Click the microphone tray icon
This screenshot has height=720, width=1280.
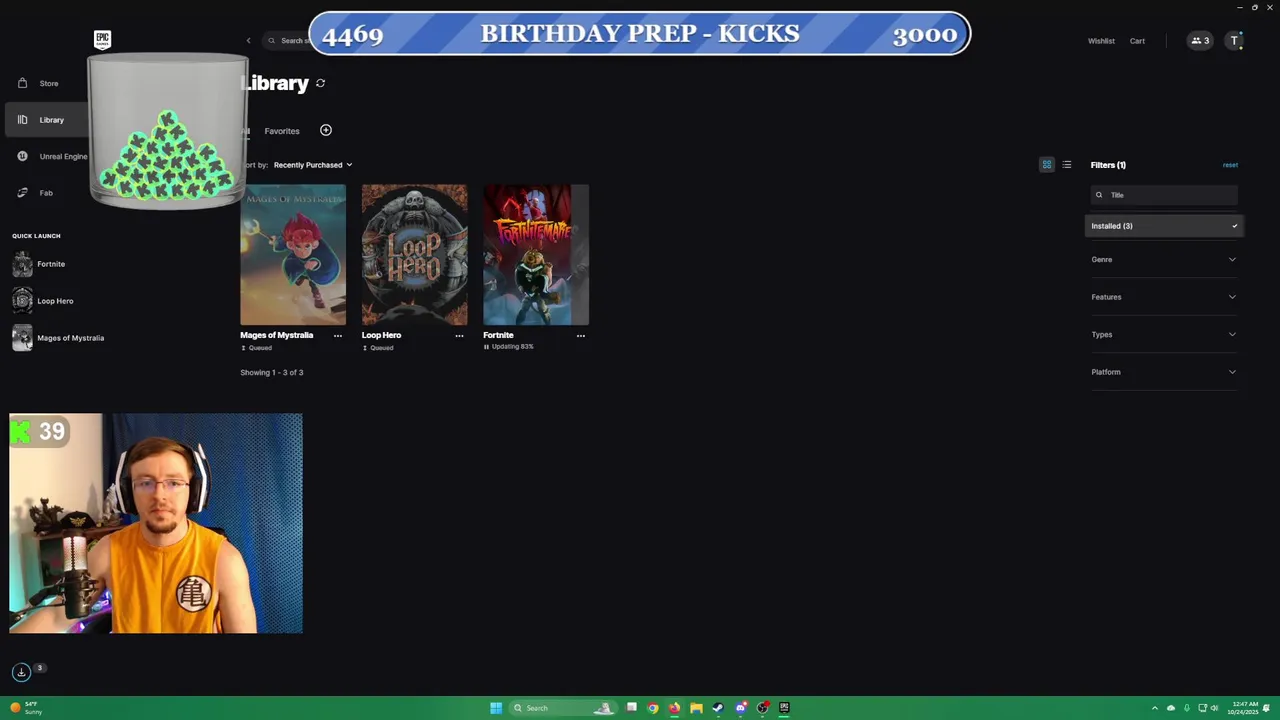point(1187,708)
